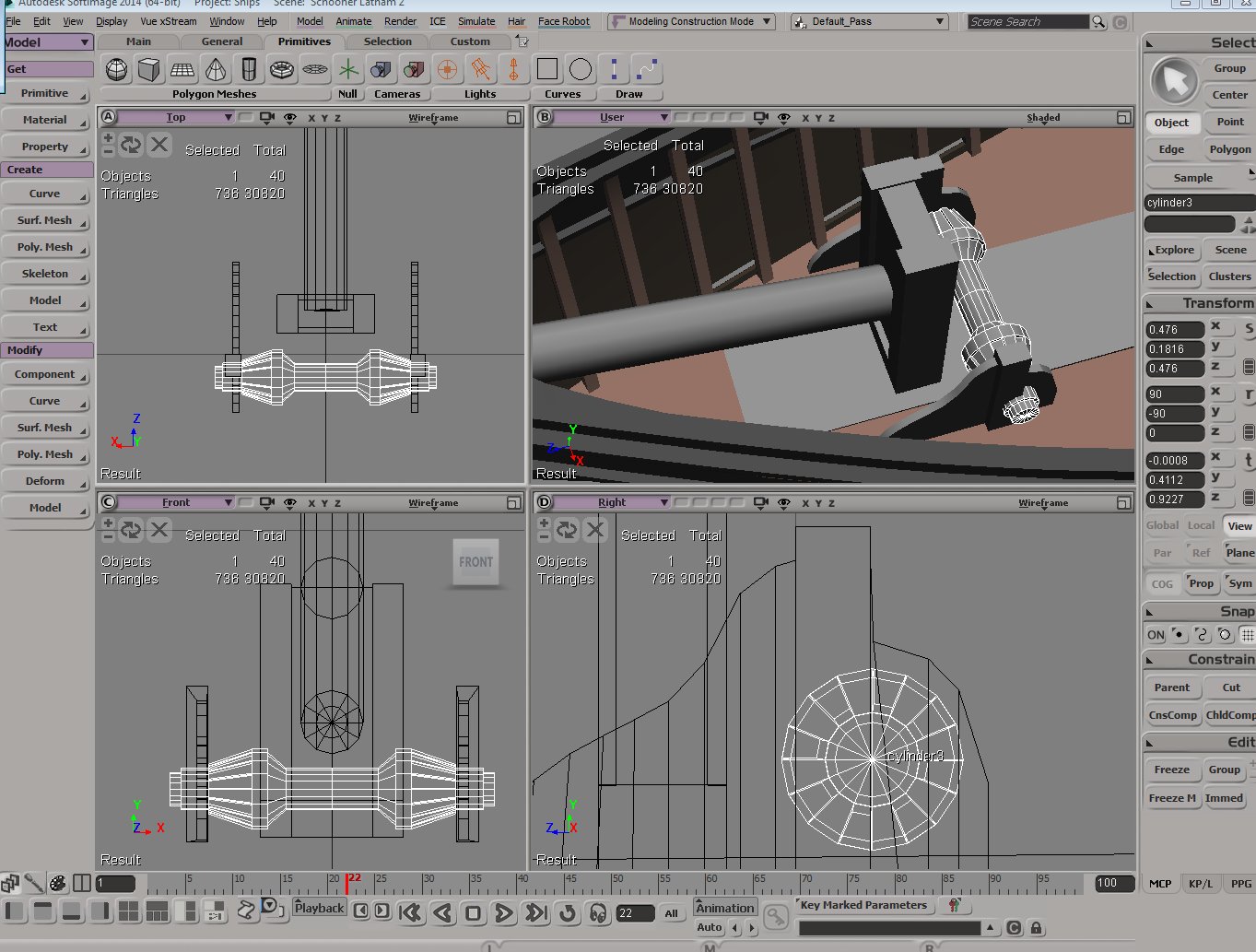
Task: Select the cone polygon mesh icon
Action: (216, 69)
